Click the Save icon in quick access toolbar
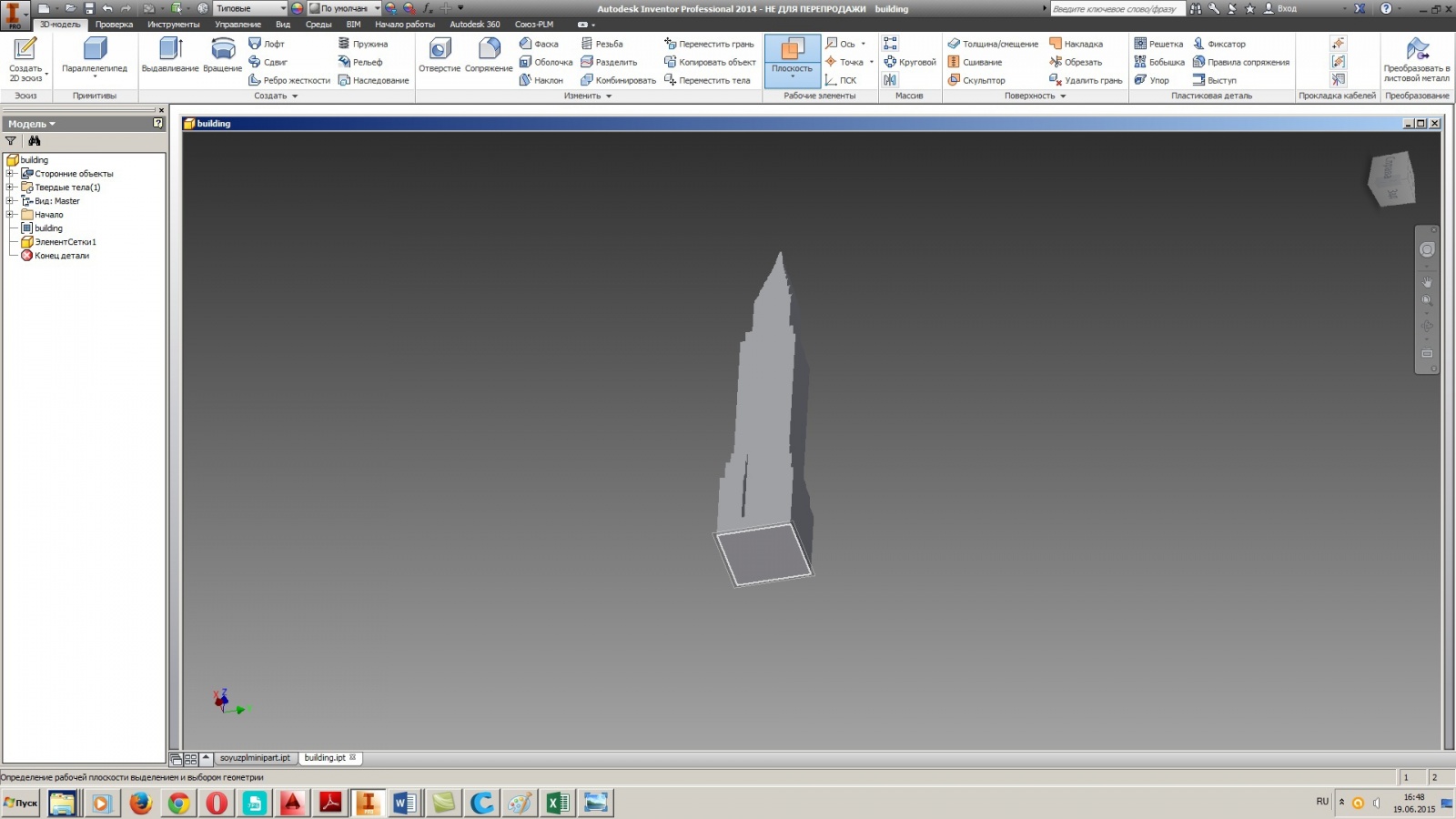The image size is (1456, 819). pos(89,8)
